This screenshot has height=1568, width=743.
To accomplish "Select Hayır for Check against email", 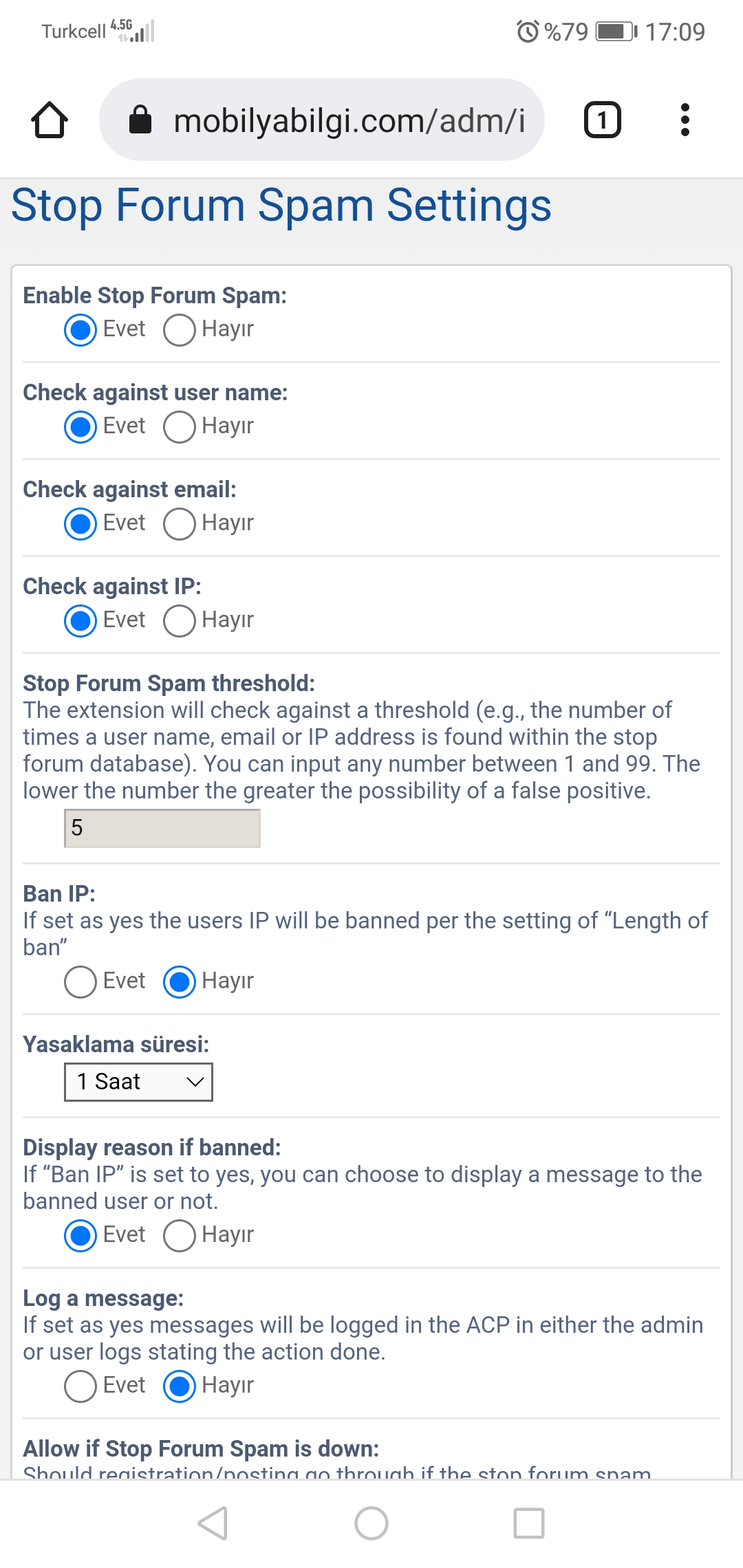I will click(180, 524).
